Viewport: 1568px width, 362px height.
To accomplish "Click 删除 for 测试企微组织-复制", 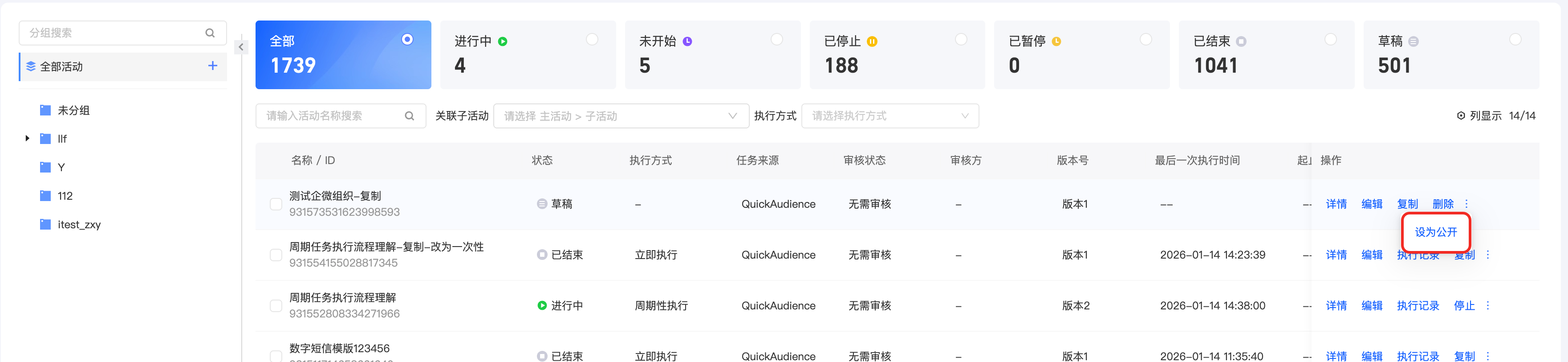I will tap(1442, 204).
